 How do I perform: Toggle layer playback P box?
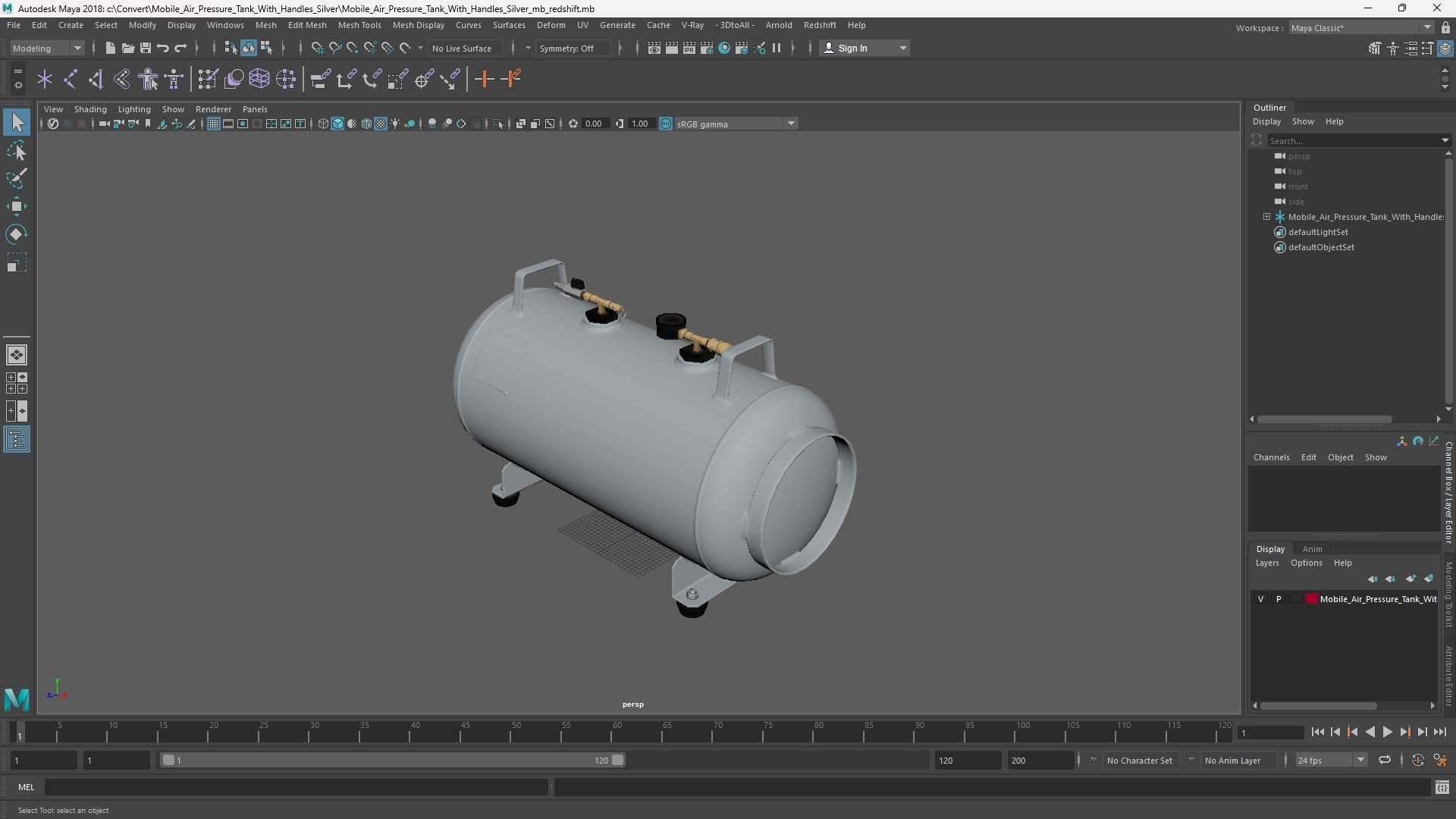pos(1279,599)
